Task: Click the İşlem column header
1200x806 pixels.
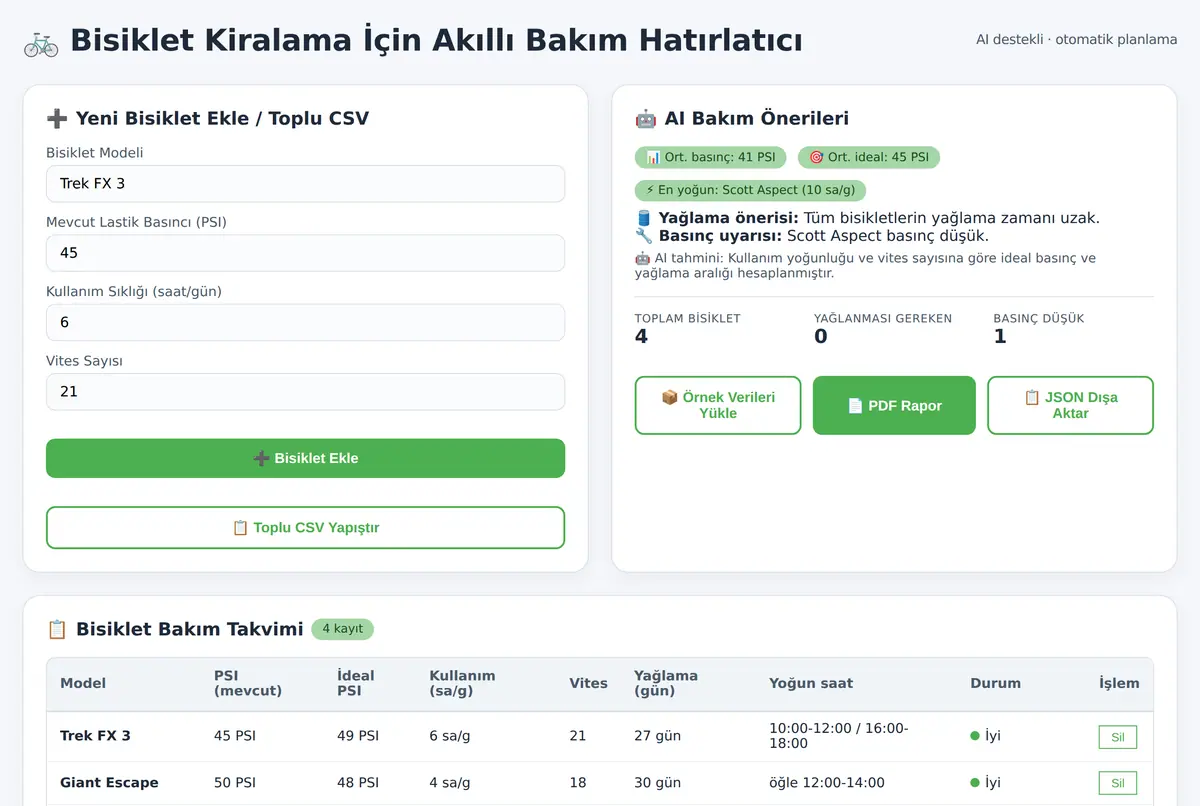Action: tap(1119, 683)
